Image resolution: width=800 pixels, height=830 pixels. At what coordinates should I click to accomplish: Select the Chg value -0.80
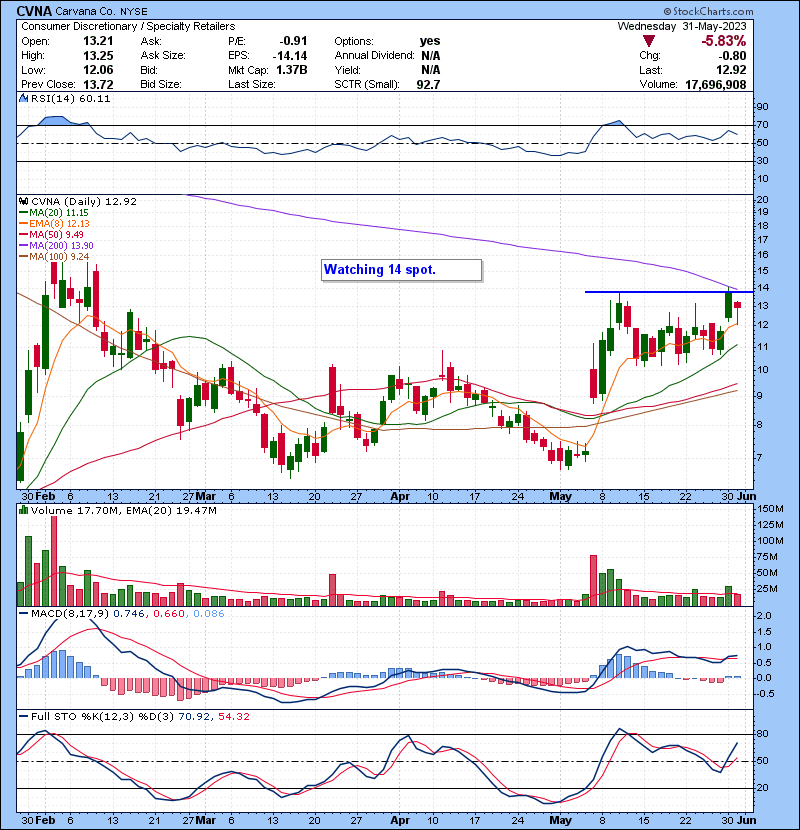pos(733,56)
